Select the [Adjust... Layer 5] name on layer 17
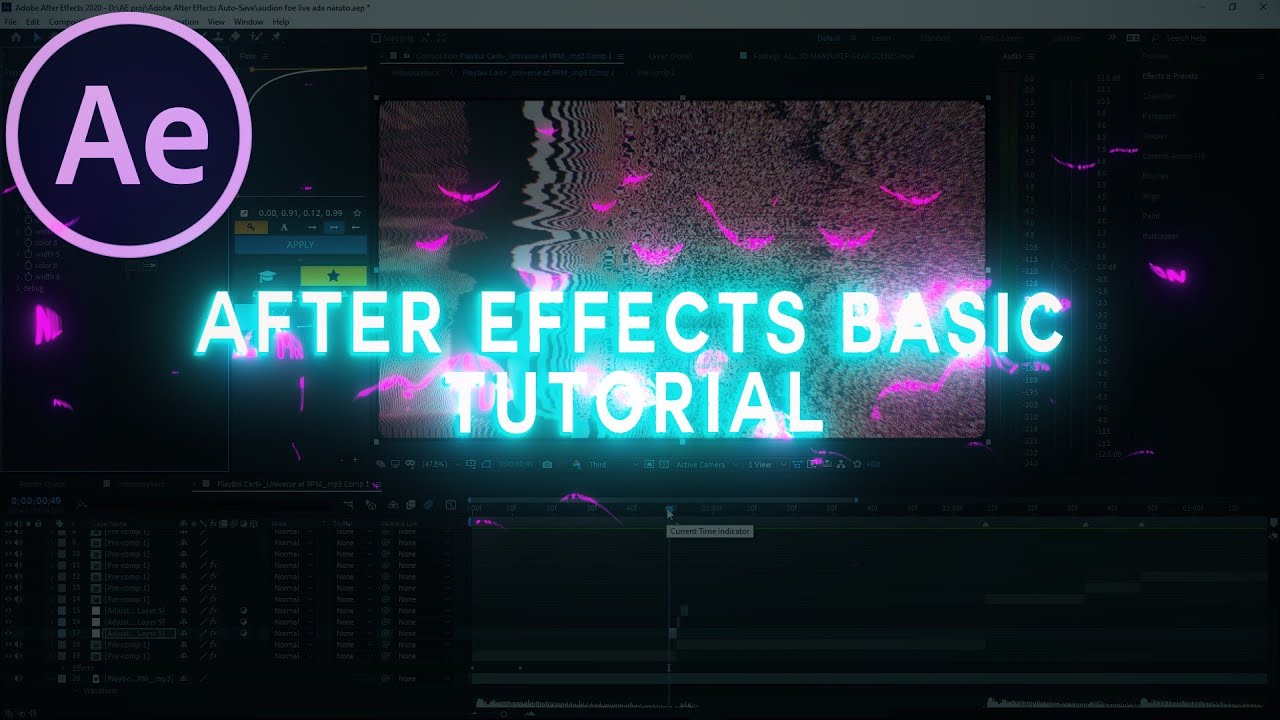 139,633
